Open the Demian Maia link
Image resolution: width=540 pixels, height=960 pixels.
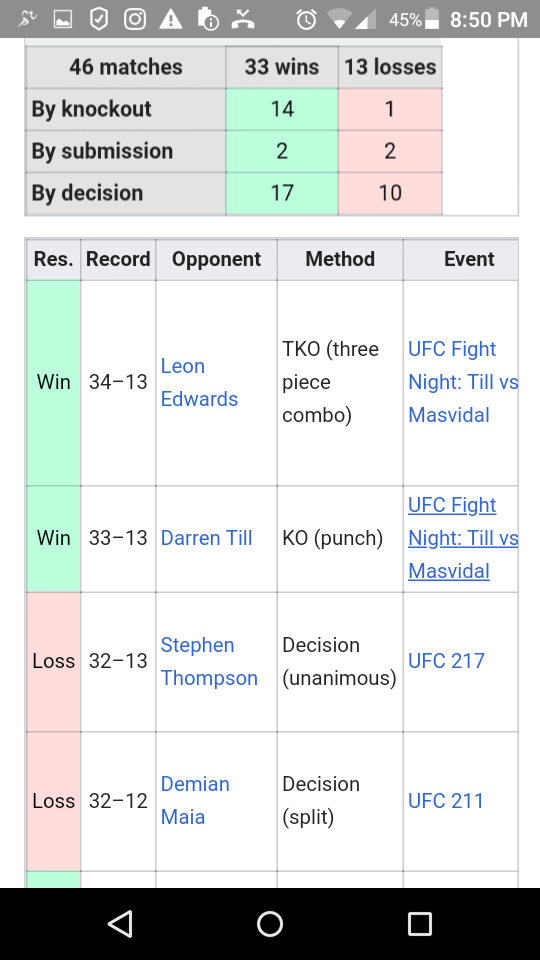click(x=195, y=800)
